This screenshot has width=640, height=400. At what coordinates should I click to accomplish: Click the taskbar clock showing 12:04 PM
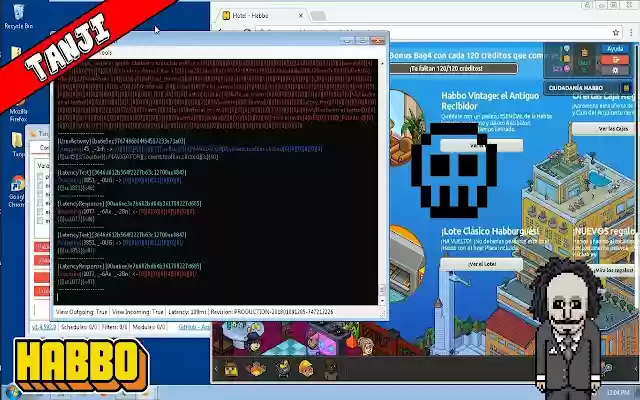click(617, 393)
